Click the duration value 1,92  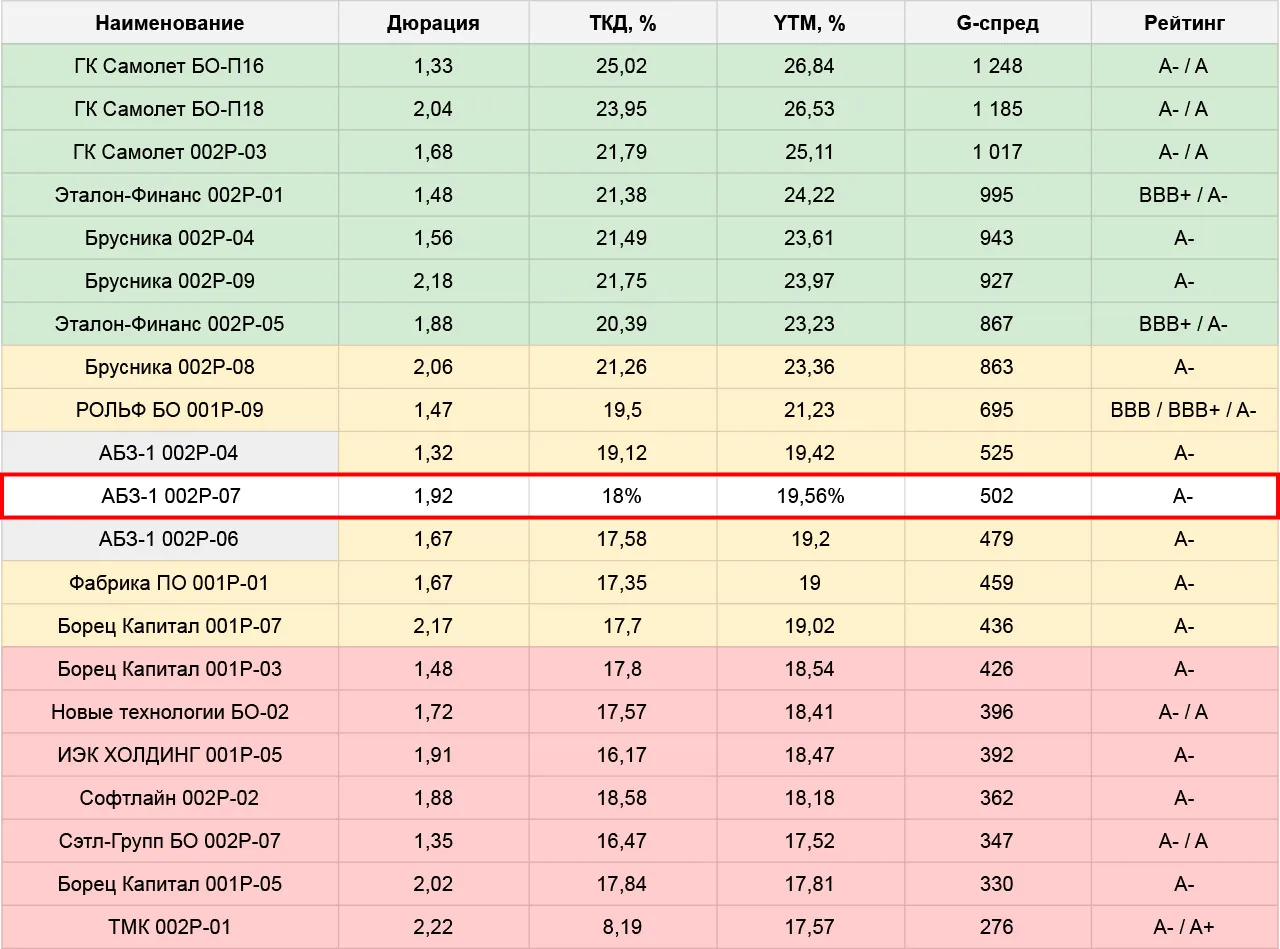(433, 496)
